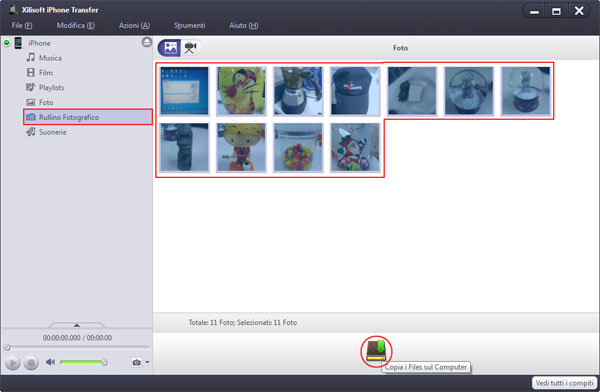Viewport: 600px width, 392px height.
Task: Adjust the green volume slider
Action: point(83,362)
